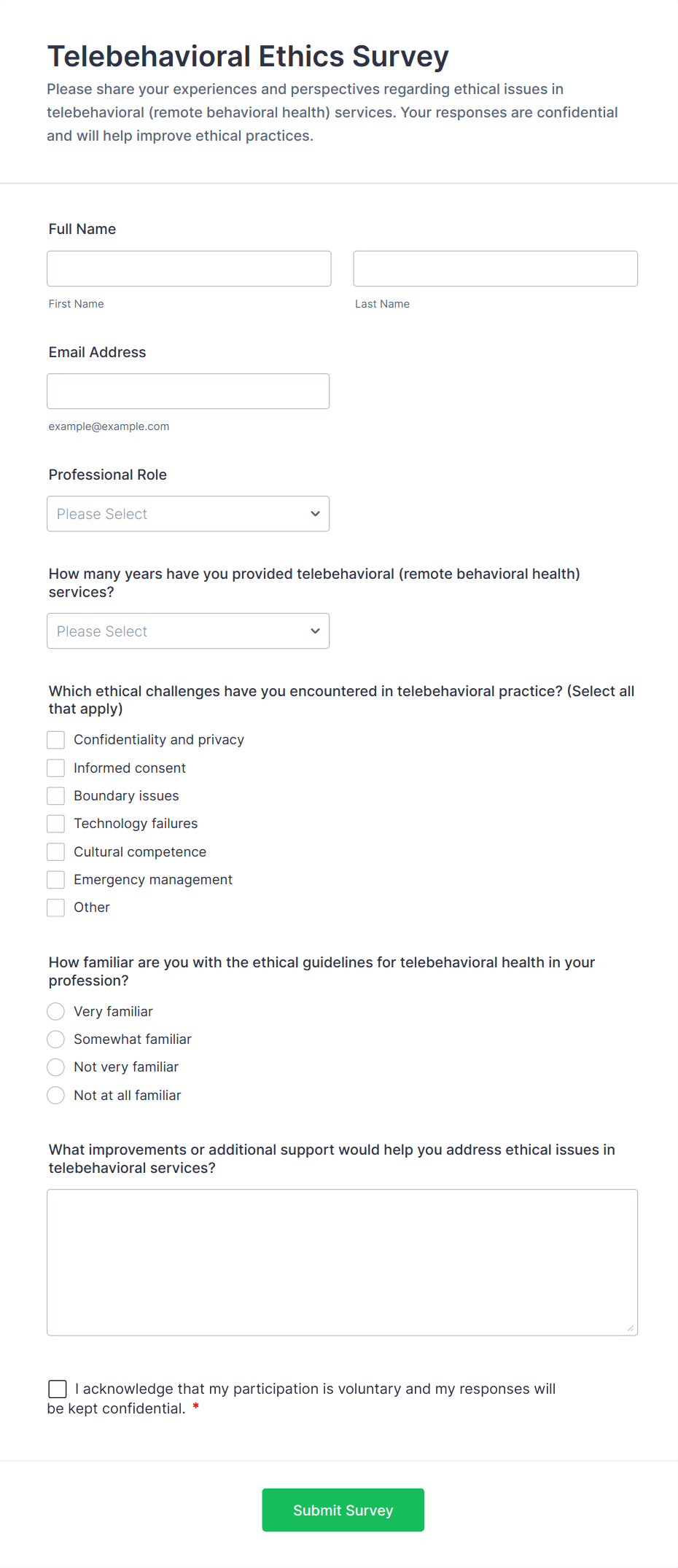This screenshot has width=678, height=1568.
Task: Open the Professional Role dropdown
Action: [188, 514]
